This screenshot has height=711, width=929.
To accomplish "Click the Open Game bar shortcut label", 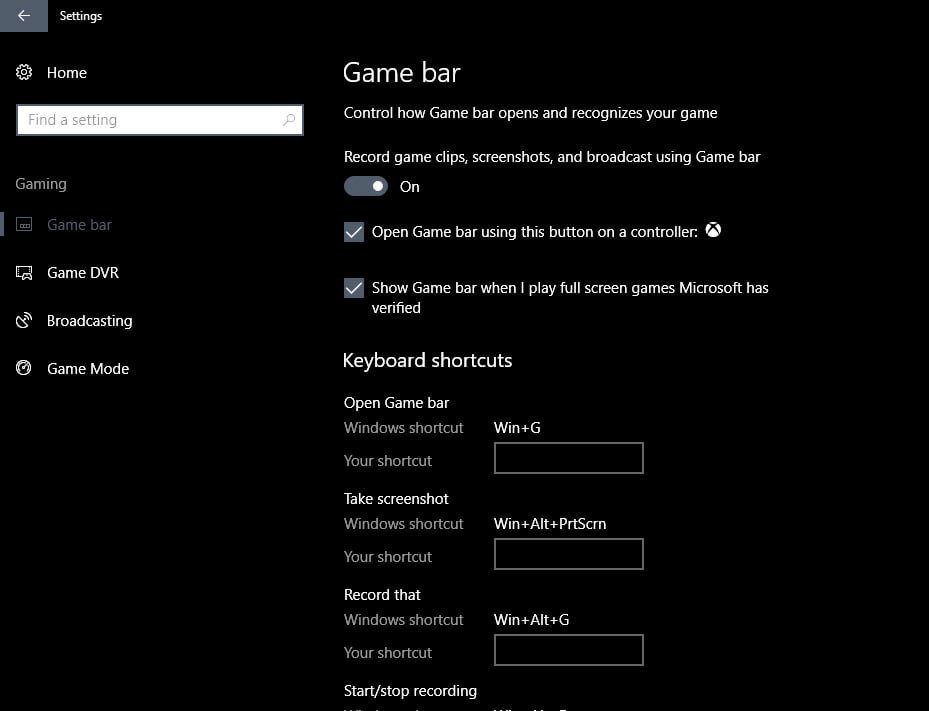I will click(x=396, y=403).
